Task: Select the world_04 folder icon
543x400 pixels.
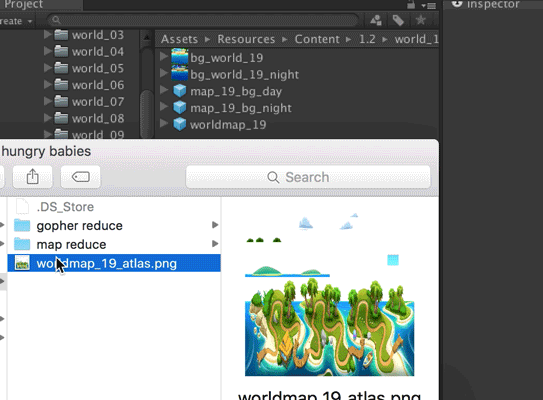Action: (61, 51)
